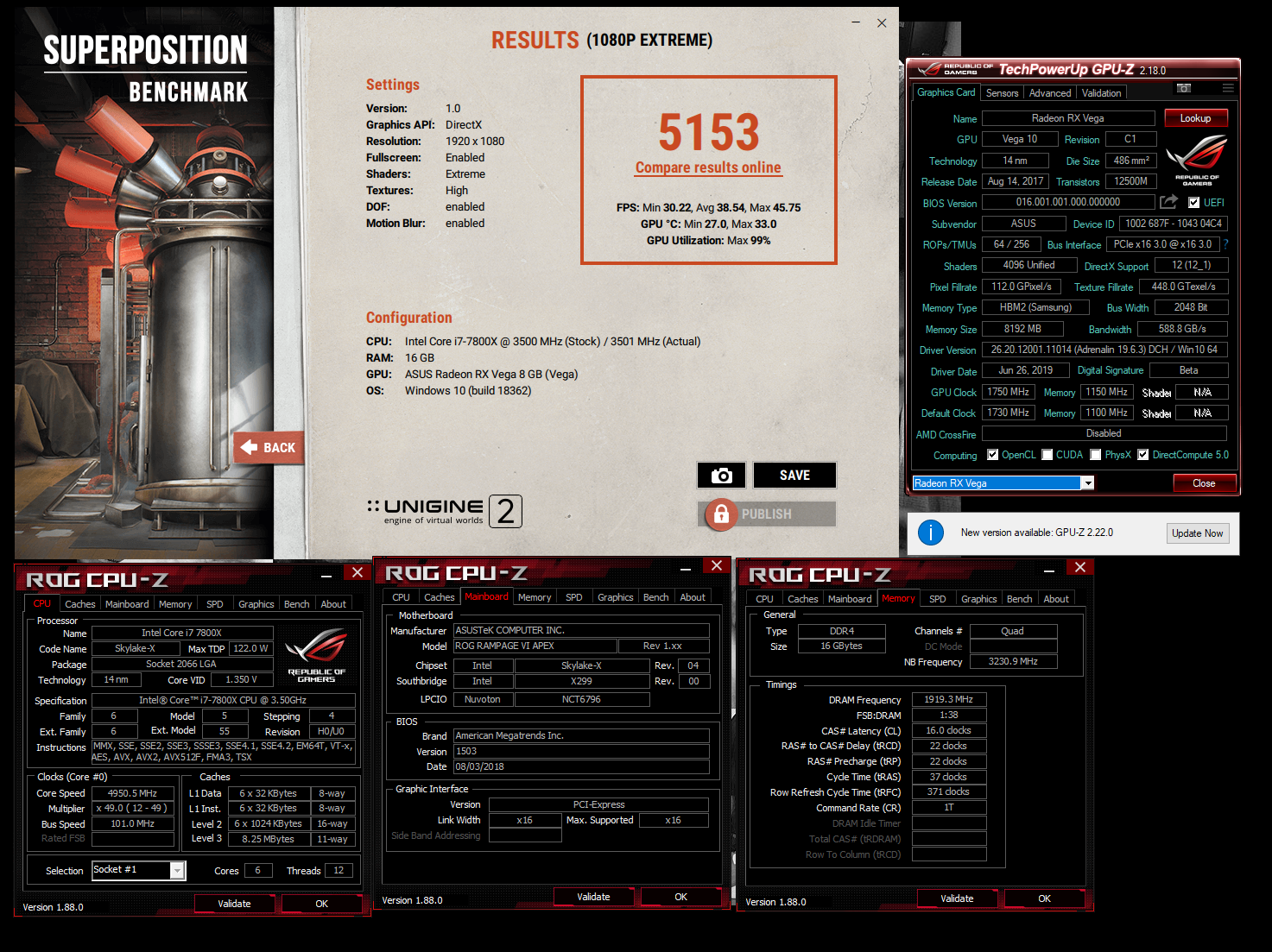Open Graphics tab in the first CPU-Z window
The height and width of the screenshot is (952, 1272).
click(256, 604)
